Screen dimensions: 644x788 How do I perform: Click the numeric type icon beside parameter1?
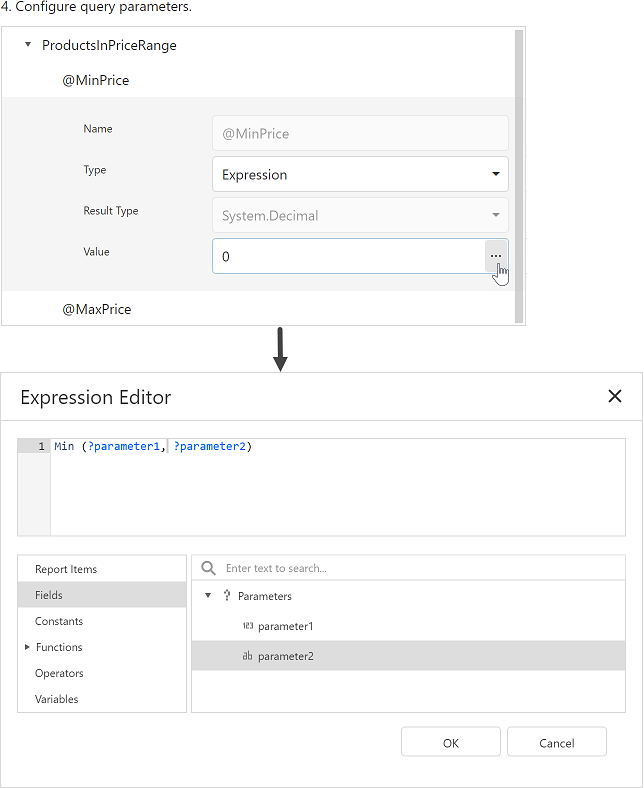tap(247, 626)
